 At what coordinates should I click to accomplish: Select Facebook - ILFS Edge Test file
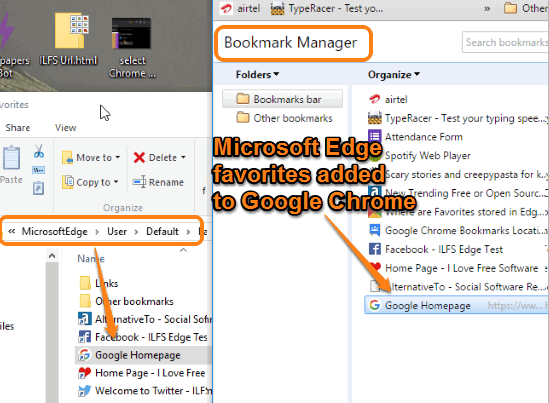click(x=143, y=337)
